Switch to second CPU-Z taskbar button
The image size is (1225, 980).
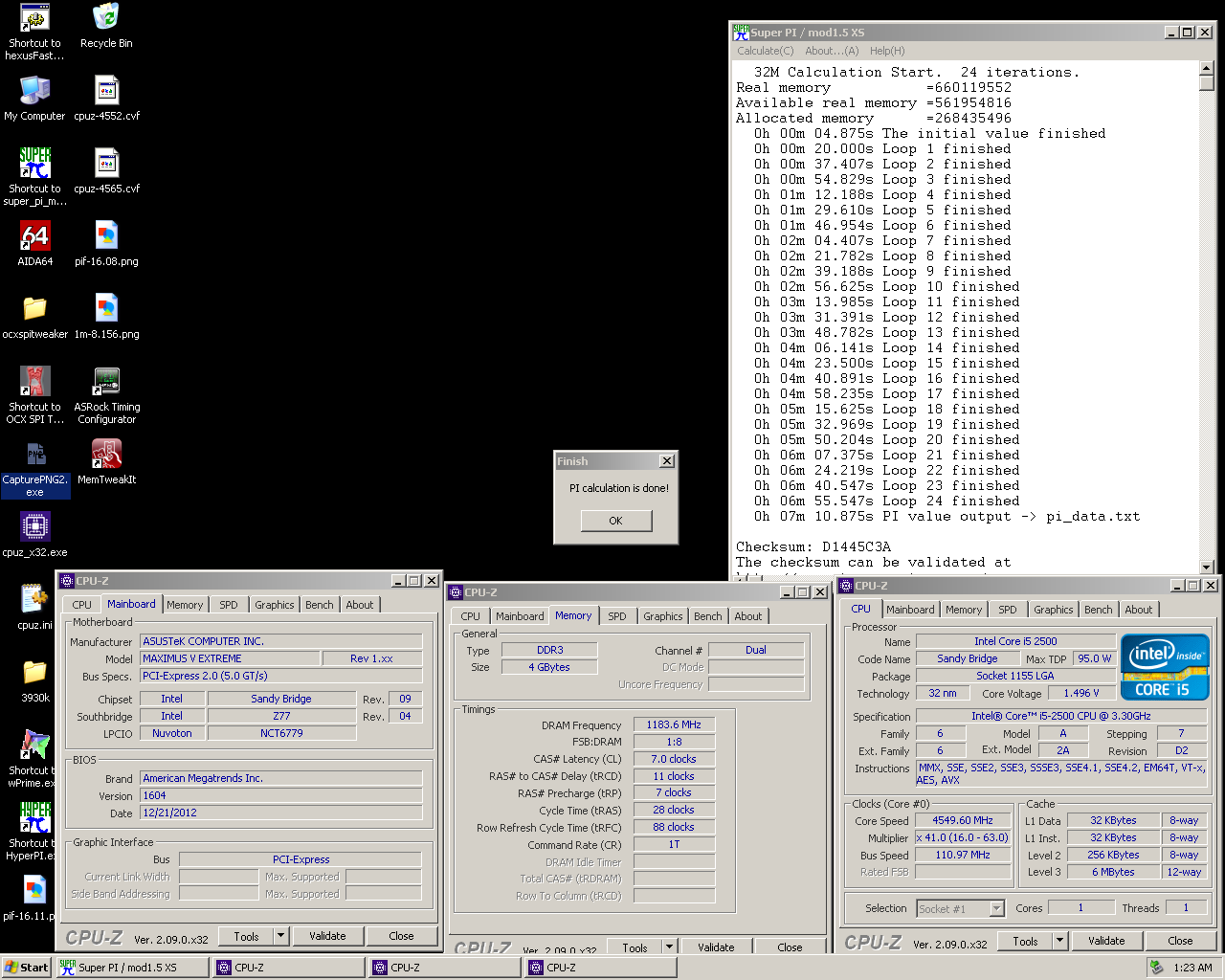tap(442, 968)
